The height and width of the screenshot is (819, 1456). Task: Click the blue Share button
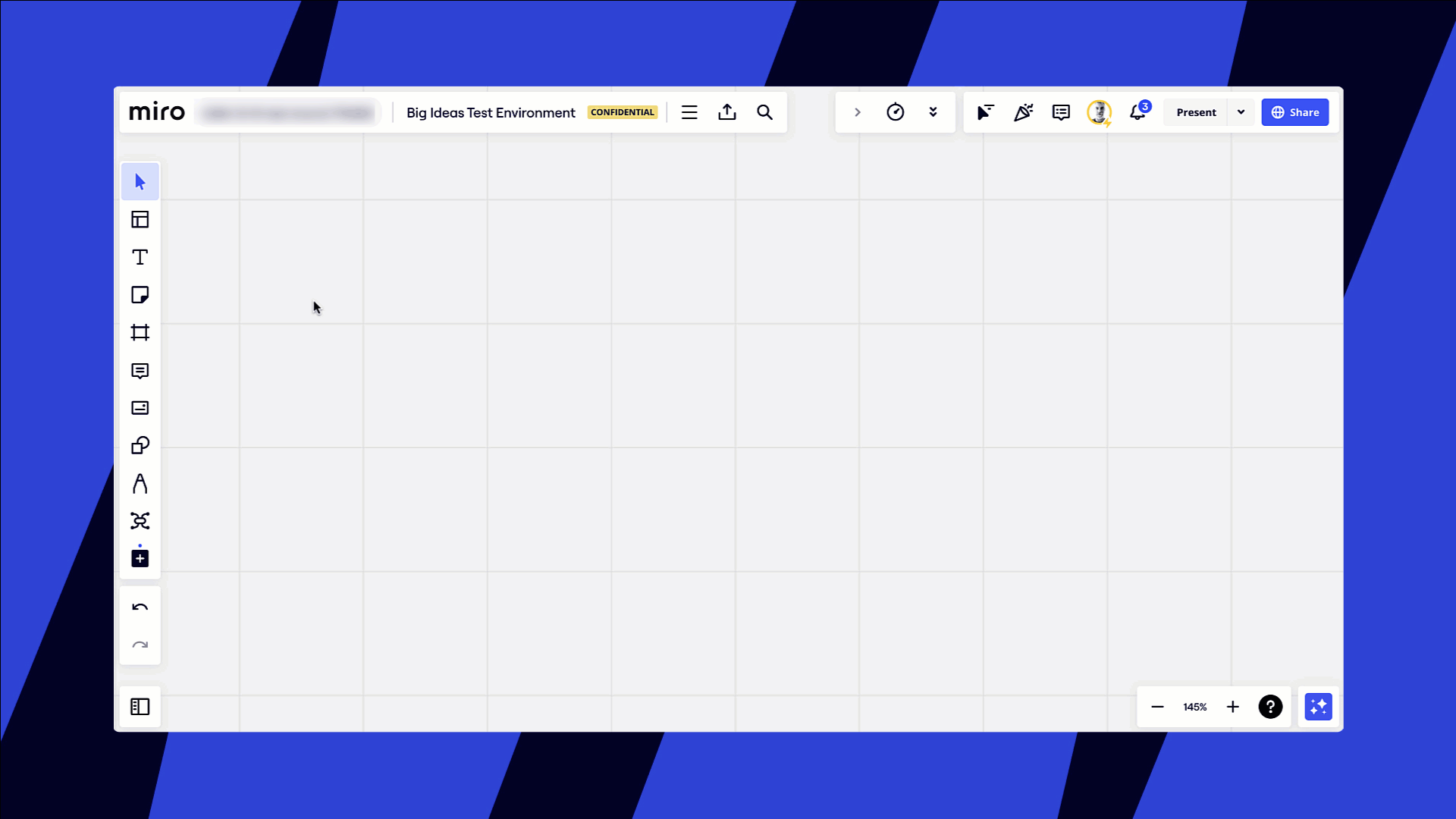tap(1294, 111)
